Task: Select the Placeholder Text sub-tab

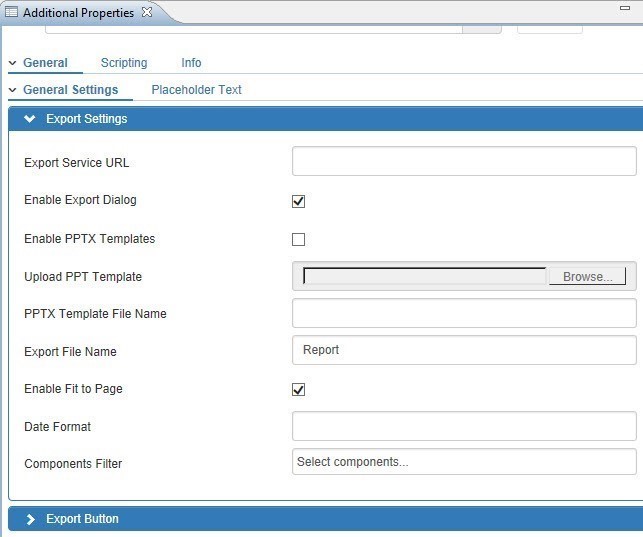Action: point(196,90)
